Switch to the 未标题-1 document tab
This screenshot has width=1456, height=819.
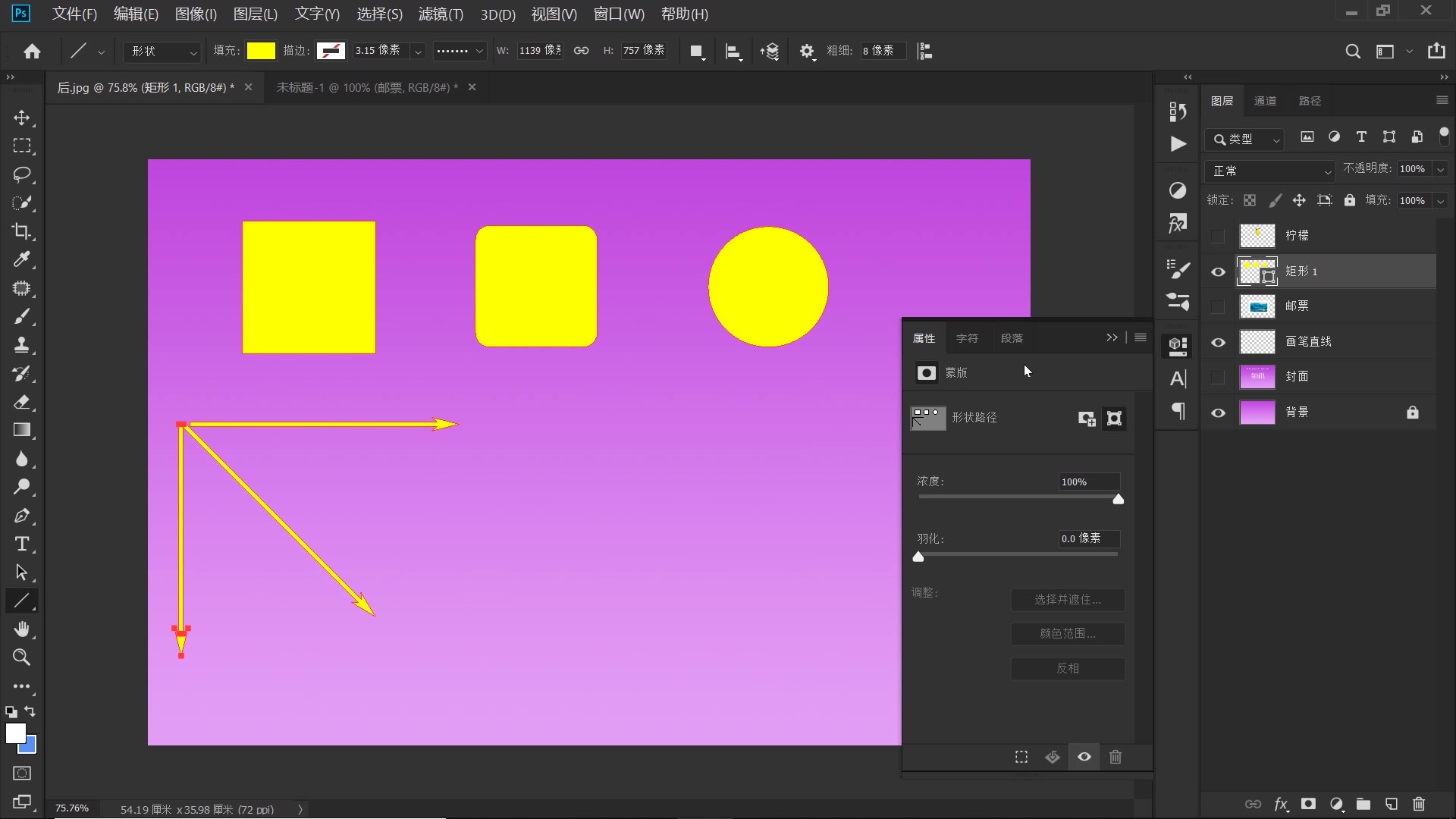click(366, 88)
